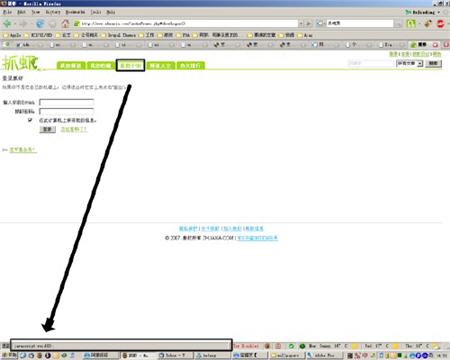Open the Bookmarks menu
Viewport: 450px width, 360px height.
75,12
